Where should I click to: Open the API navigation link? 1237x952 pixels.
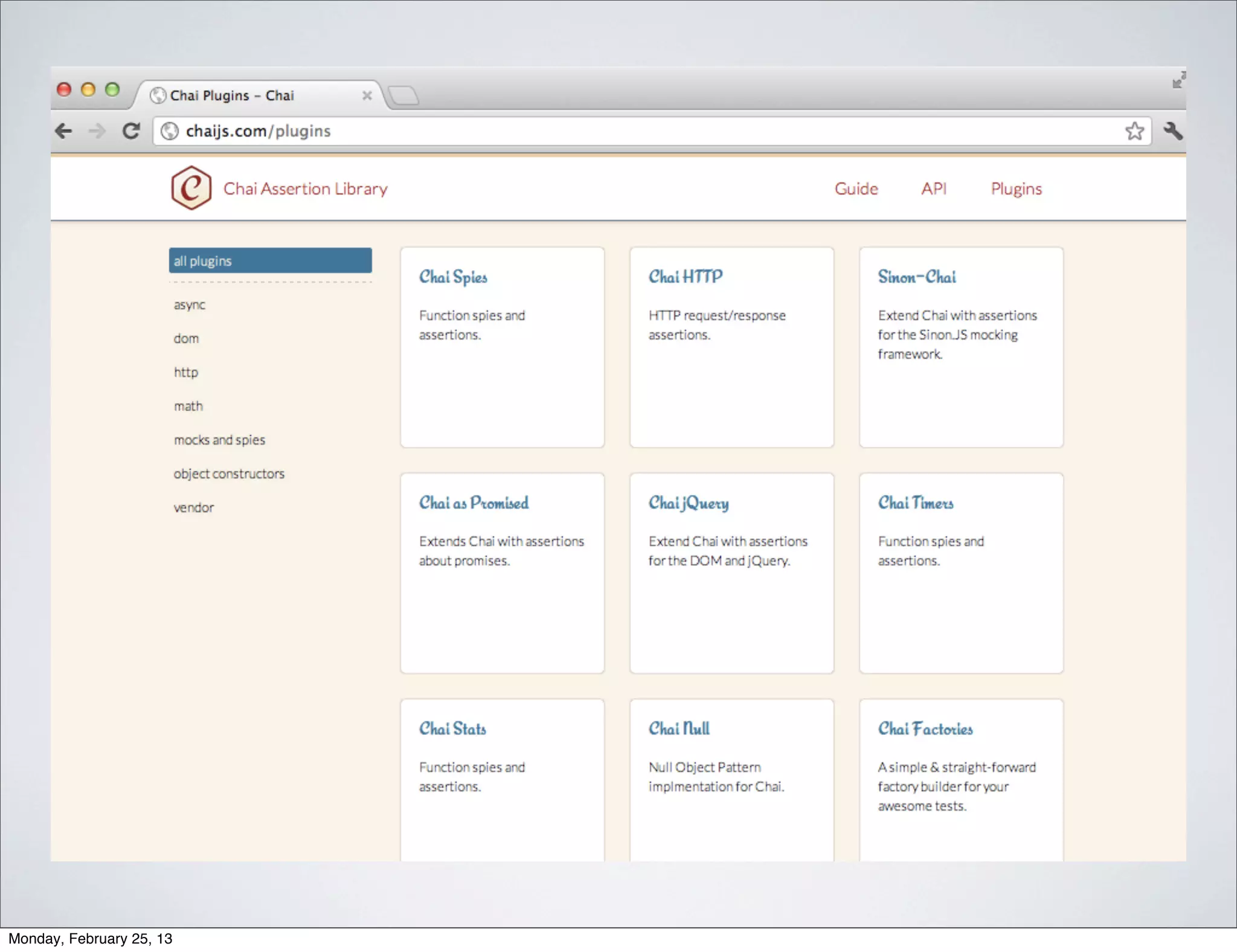point(933,188)
